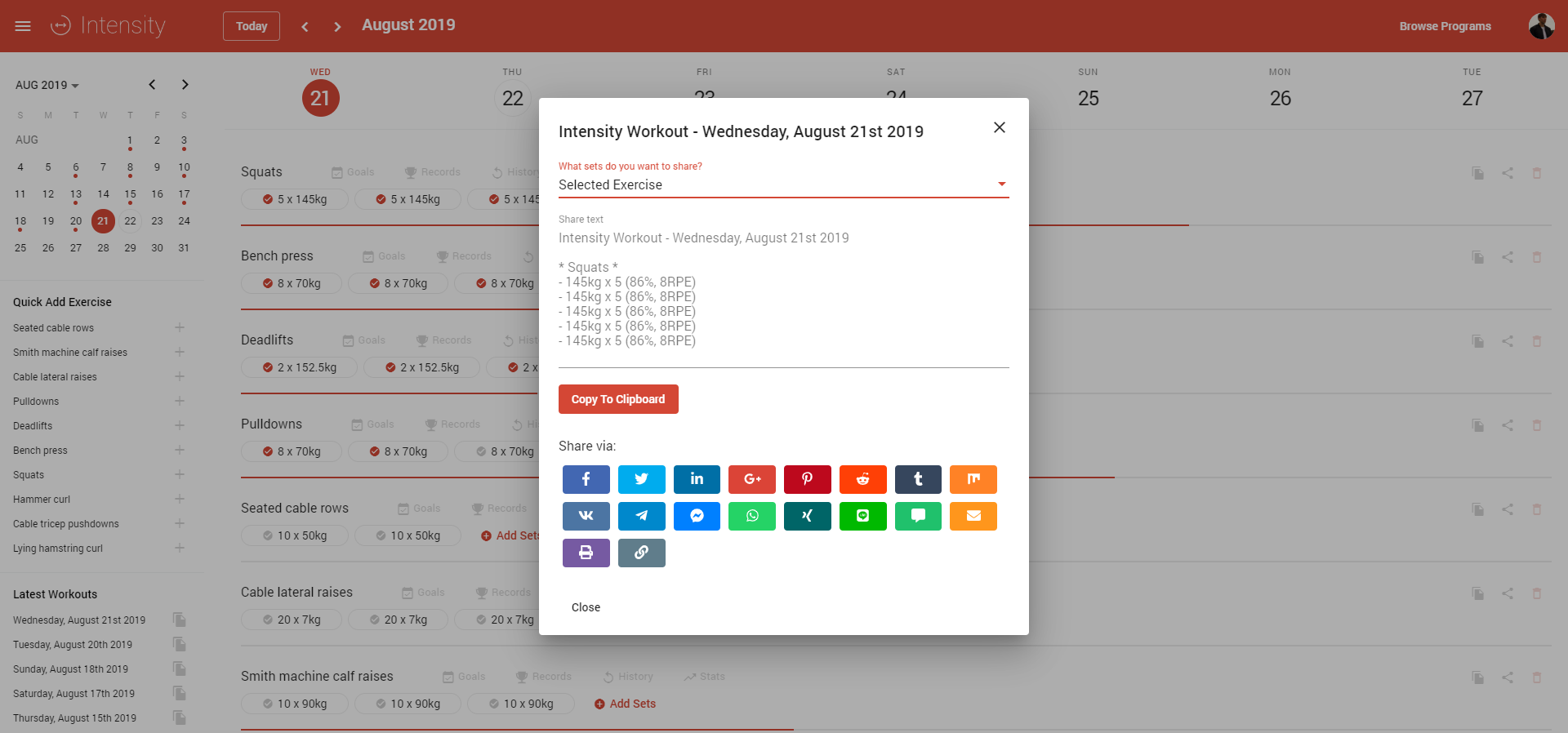The height and width of the screenshot is (733, 1568).
Task: Copy the Wednesday, August 21st 2019 workout
Action: pyautogui.click(x=180, y=620)
